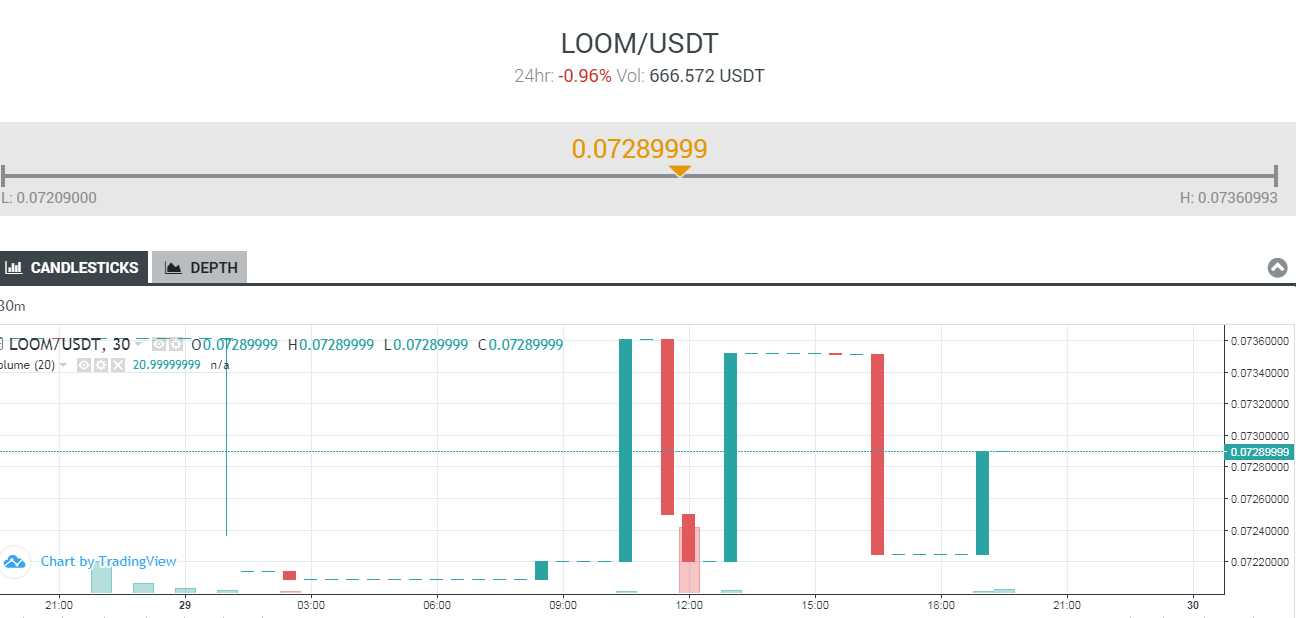The height and width of the screenshot is (618, 1306).
Task: Open settings gear of Volume indicator
Action: (101, 365)
